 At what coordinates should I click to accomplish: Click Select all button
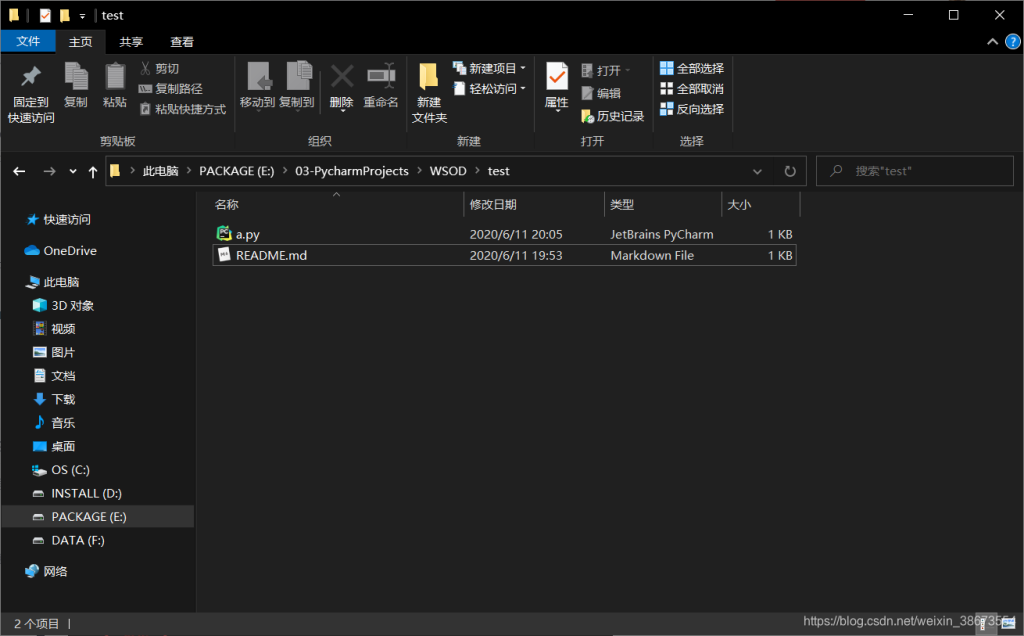tap(691, 68)
